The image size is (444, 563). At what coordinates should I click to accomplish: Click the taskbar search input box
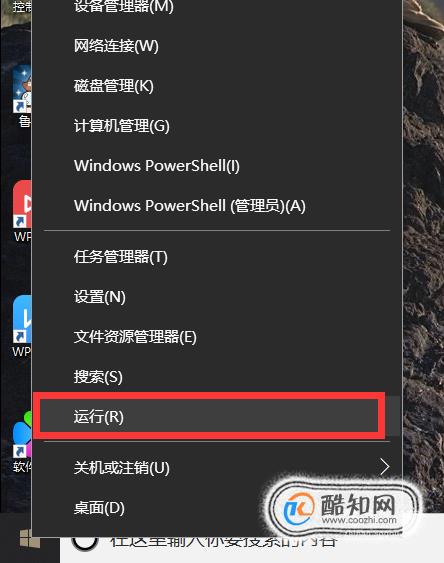click(x=251, y=549)
